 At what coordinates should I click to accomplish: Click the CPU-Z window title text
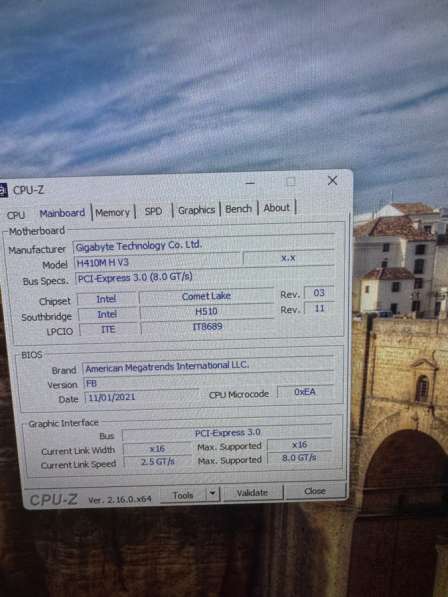pos(29,190)
